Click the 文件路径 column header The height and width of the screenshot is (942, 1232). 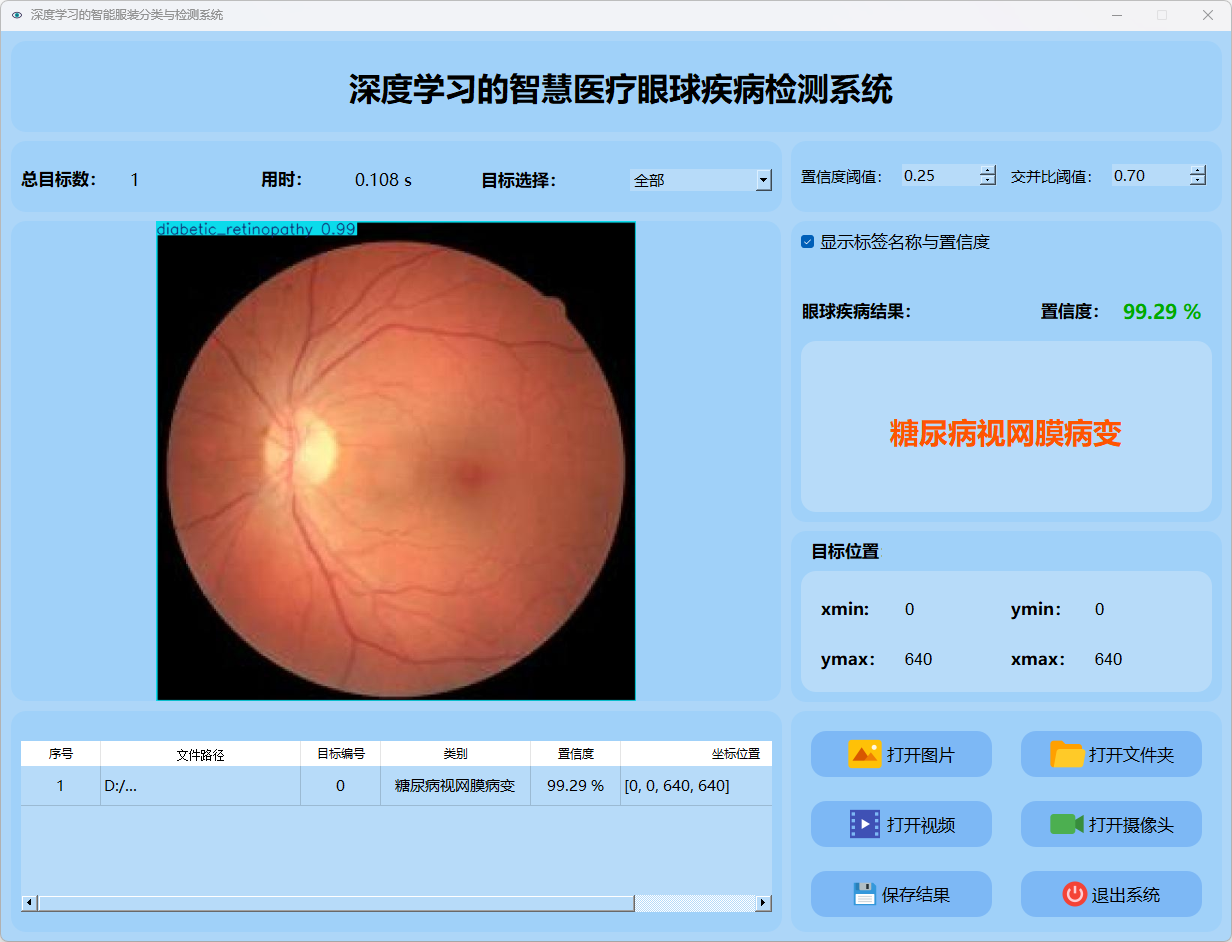coord(200,754)
